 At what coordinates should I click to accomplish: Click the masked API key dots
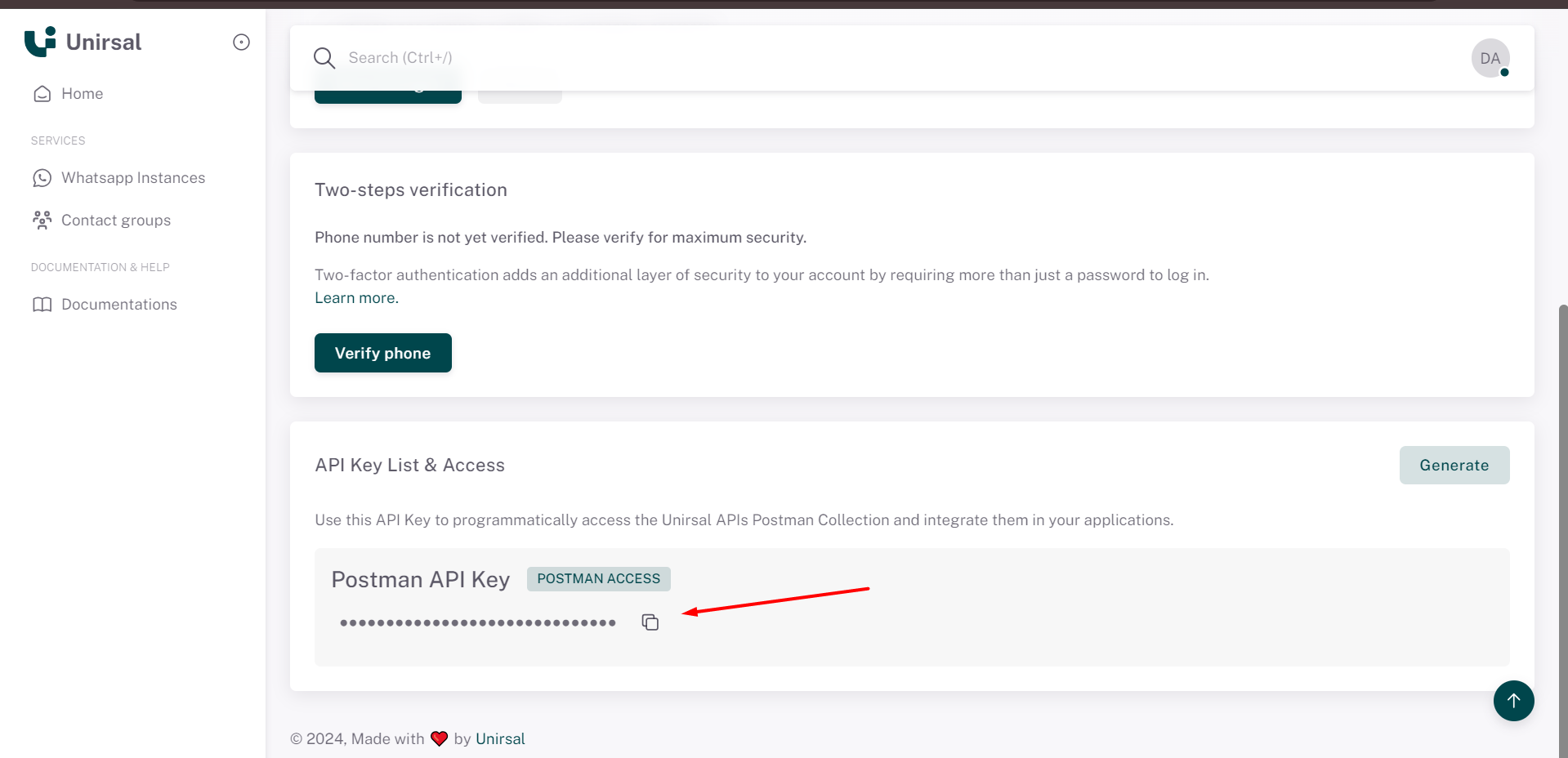(478, 623)
